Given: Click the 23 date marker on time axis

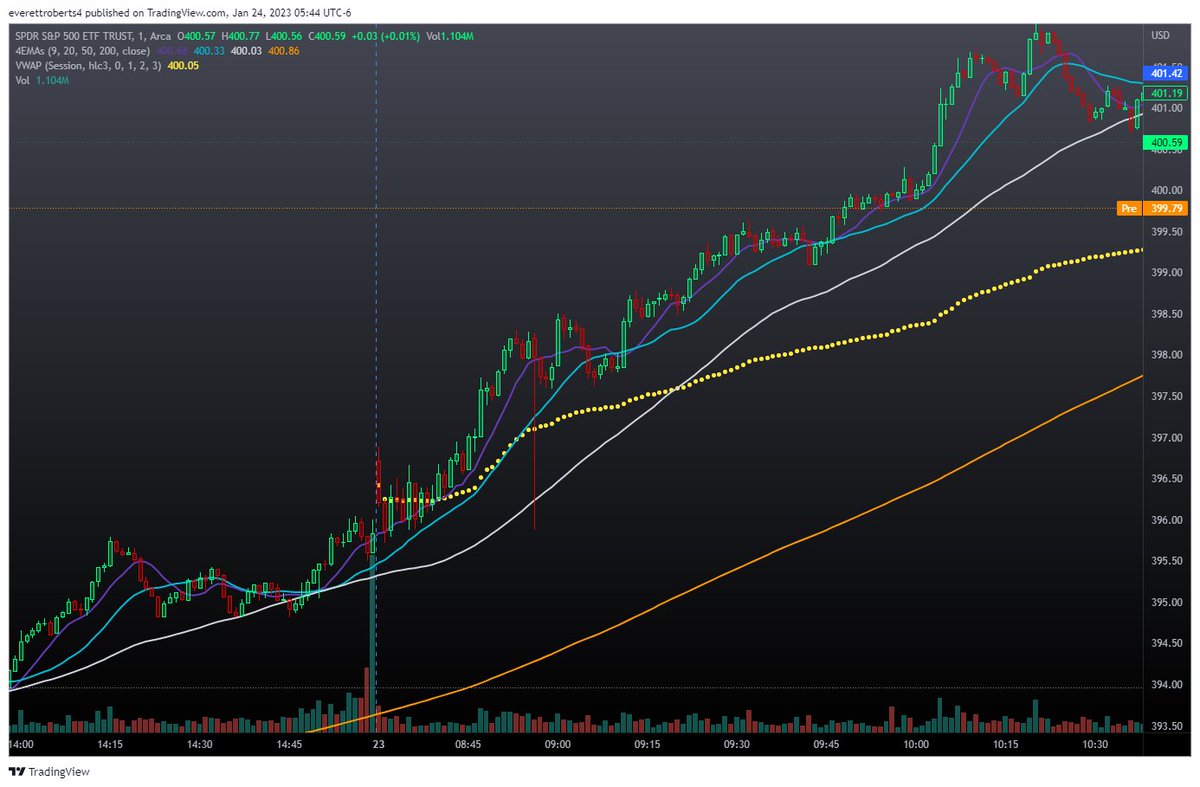Looking at the screenshot, I should coord(378,745).
